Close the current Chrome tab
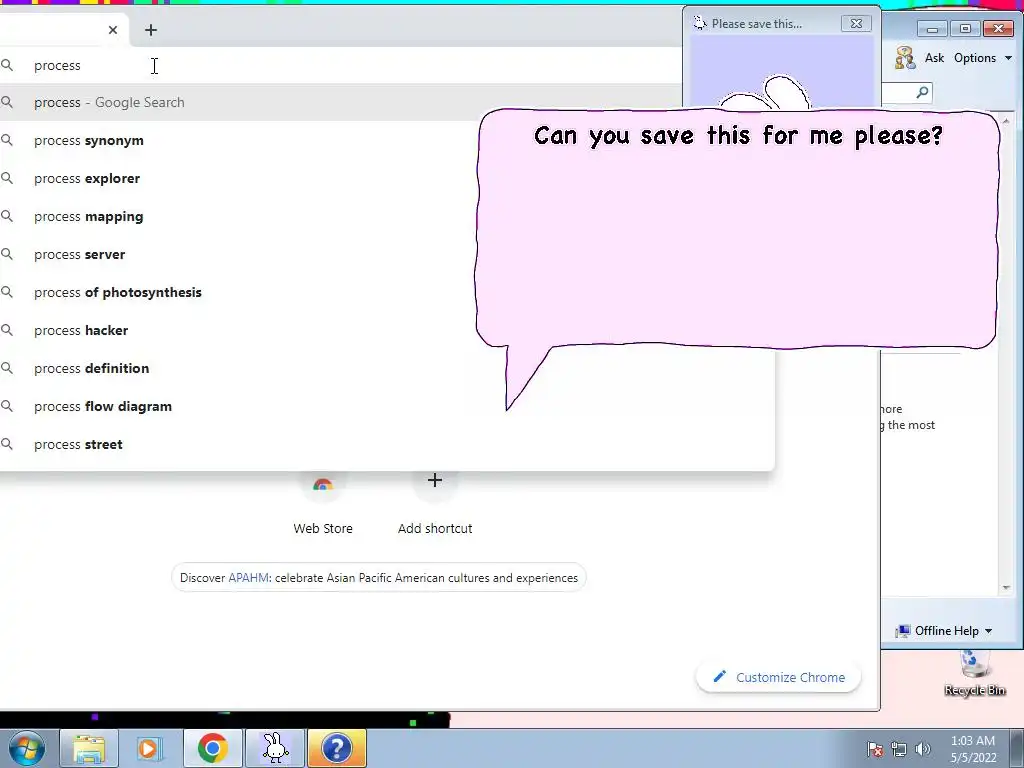 click(x=113, y=30)
